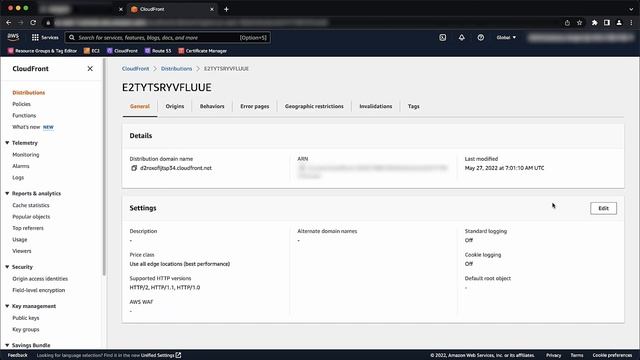The image size is (640, 360).
Task: Open a new browser tab
Action: click(x=226, y=9)
